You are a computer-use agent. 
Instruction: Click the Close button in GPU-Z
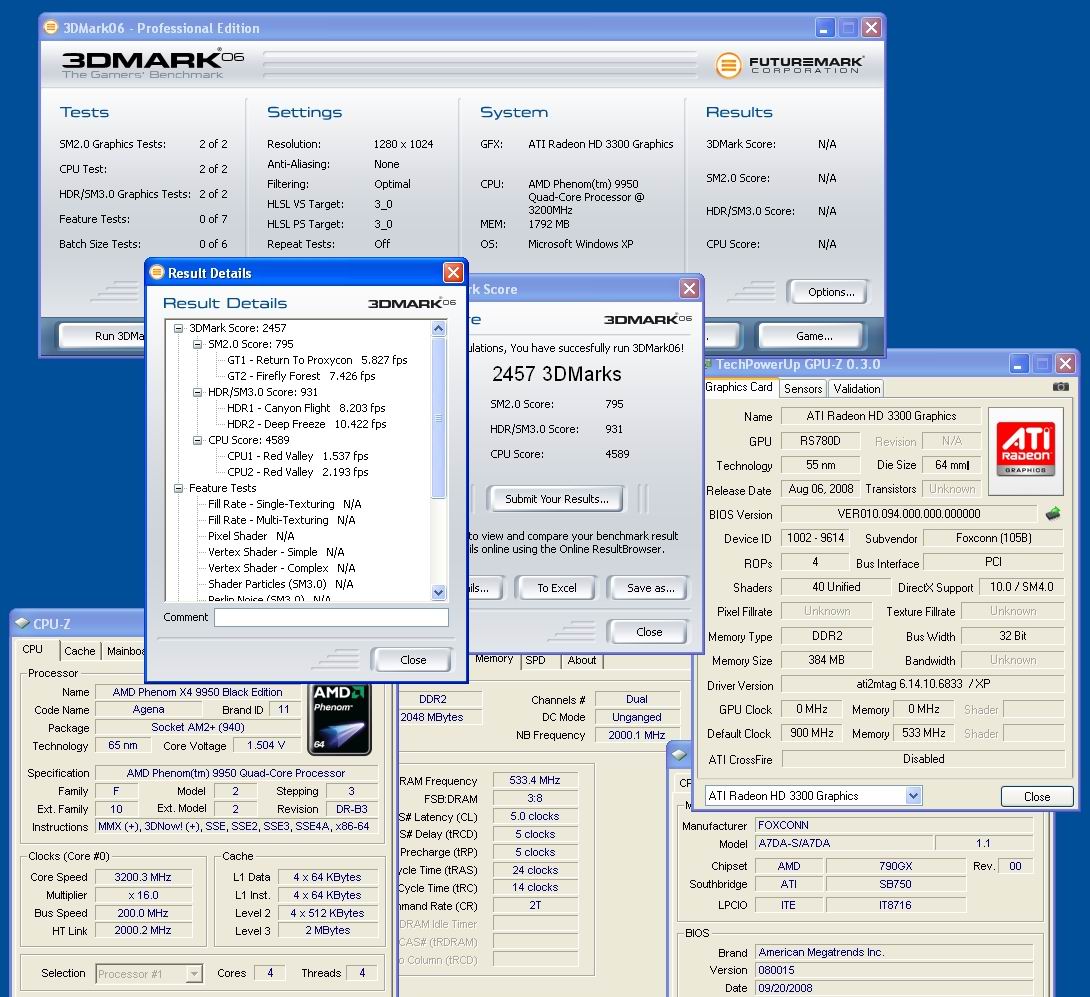(x=1036, y=797)
